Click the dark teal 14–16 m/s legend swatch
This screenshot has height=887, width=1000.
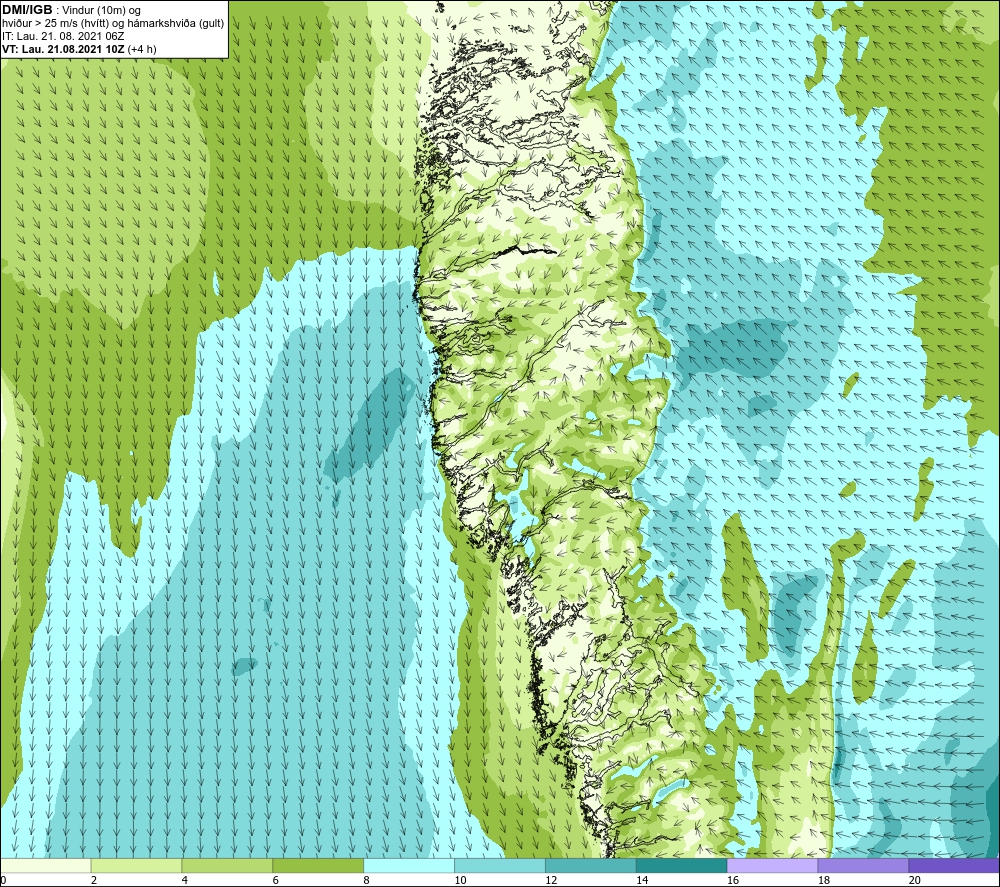click(681, 865)
